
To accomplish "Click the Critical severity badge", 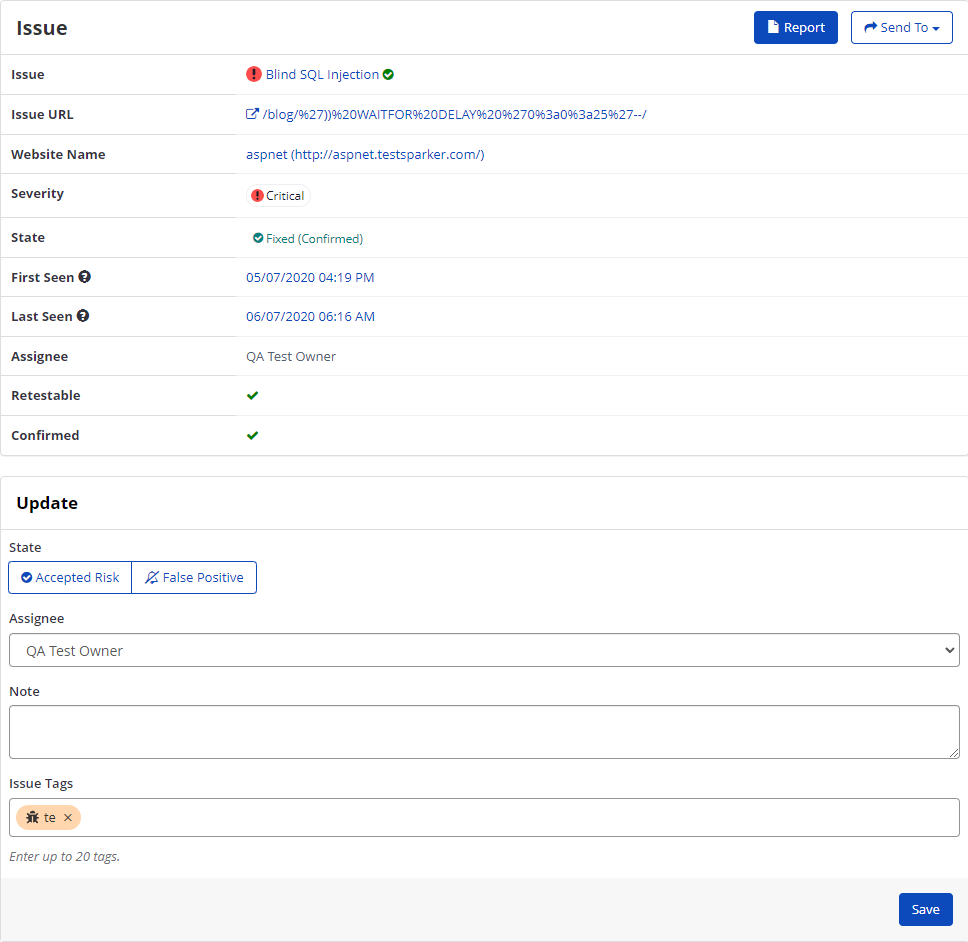I will point(277,195).
